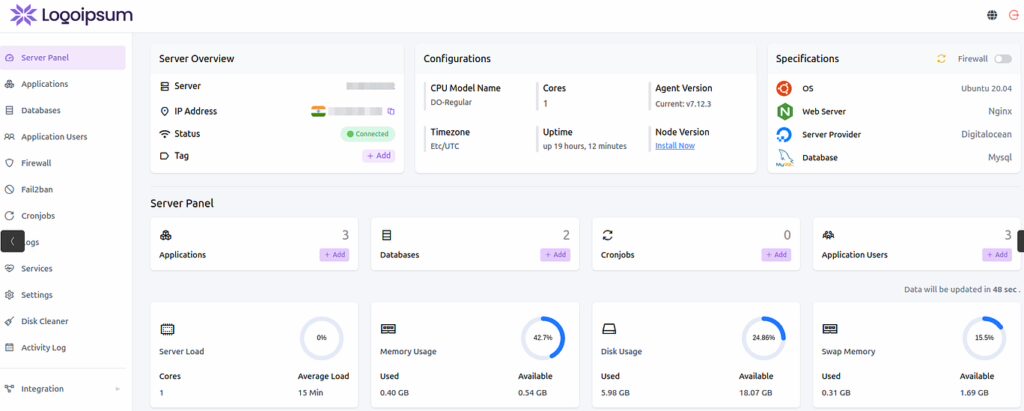The height and width of the screenshot is (411, 1024).
Task: Open the right edge panel handle
Action: (x=1020, y=241)
